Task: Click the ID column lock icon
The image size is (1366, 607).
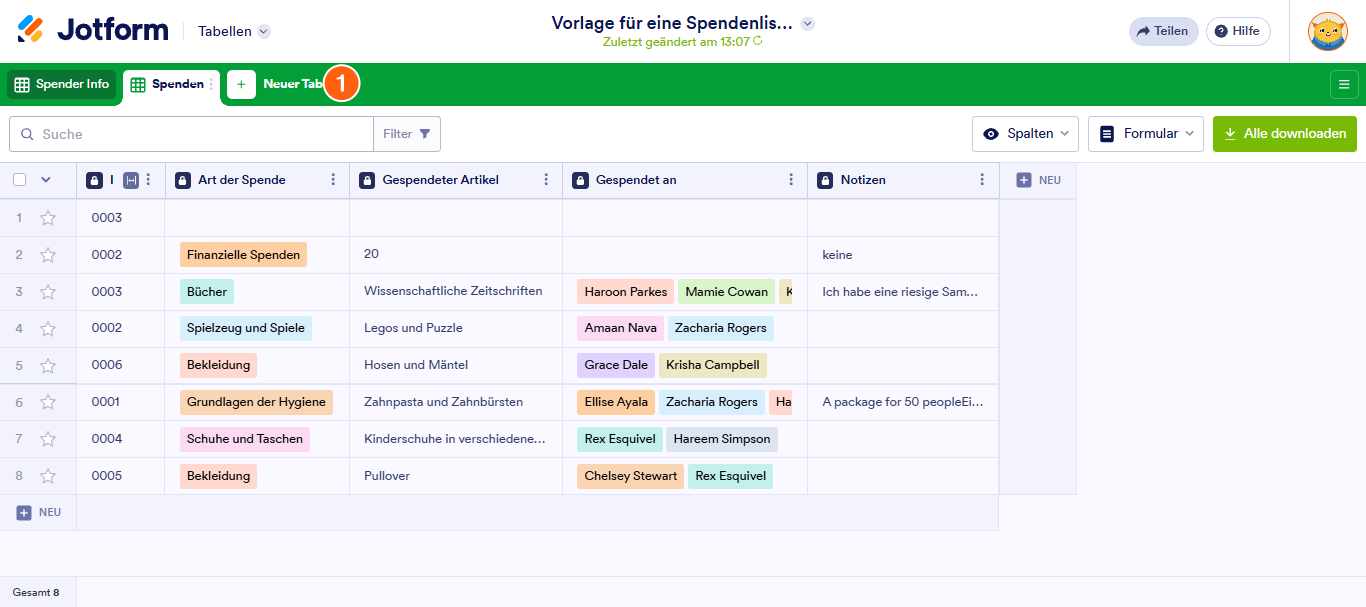Action: coord(94,180)
